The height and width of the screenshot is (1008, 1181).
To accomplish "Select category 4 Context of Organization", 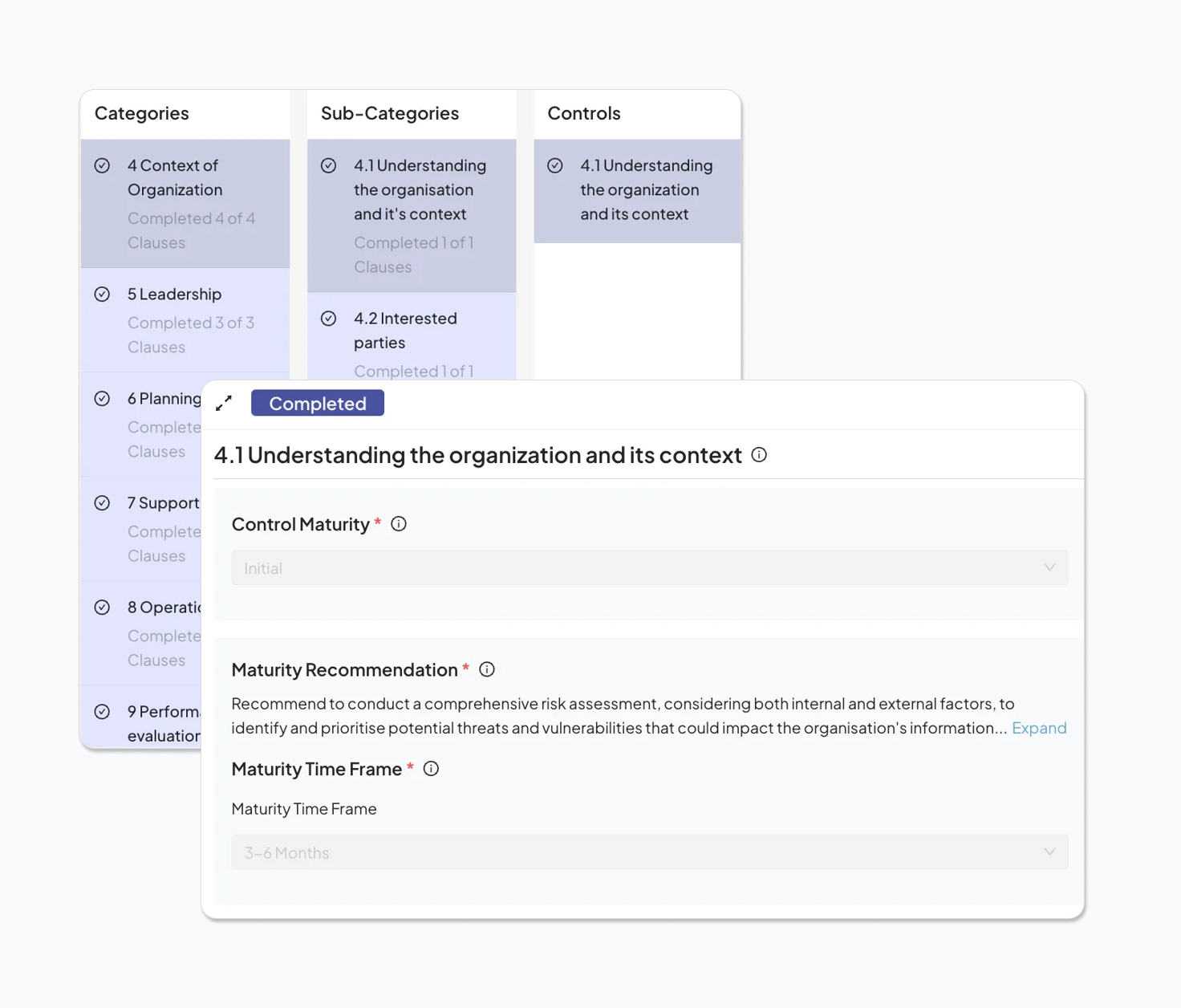I will 185,203.
